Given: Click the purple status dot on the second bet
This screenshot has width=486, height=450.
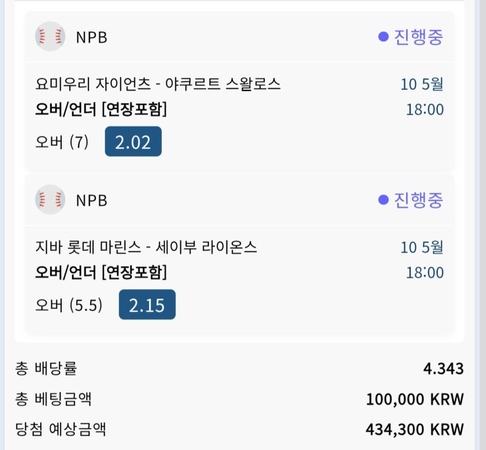Looking at the screenshot, I should 383,200.
